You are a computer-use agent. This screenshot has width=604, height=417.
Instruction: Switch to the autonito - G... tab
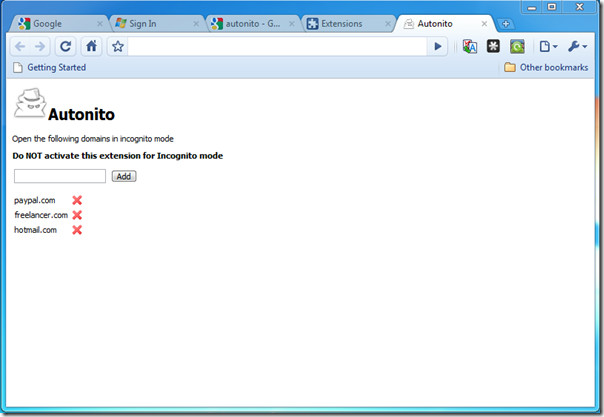252,24
